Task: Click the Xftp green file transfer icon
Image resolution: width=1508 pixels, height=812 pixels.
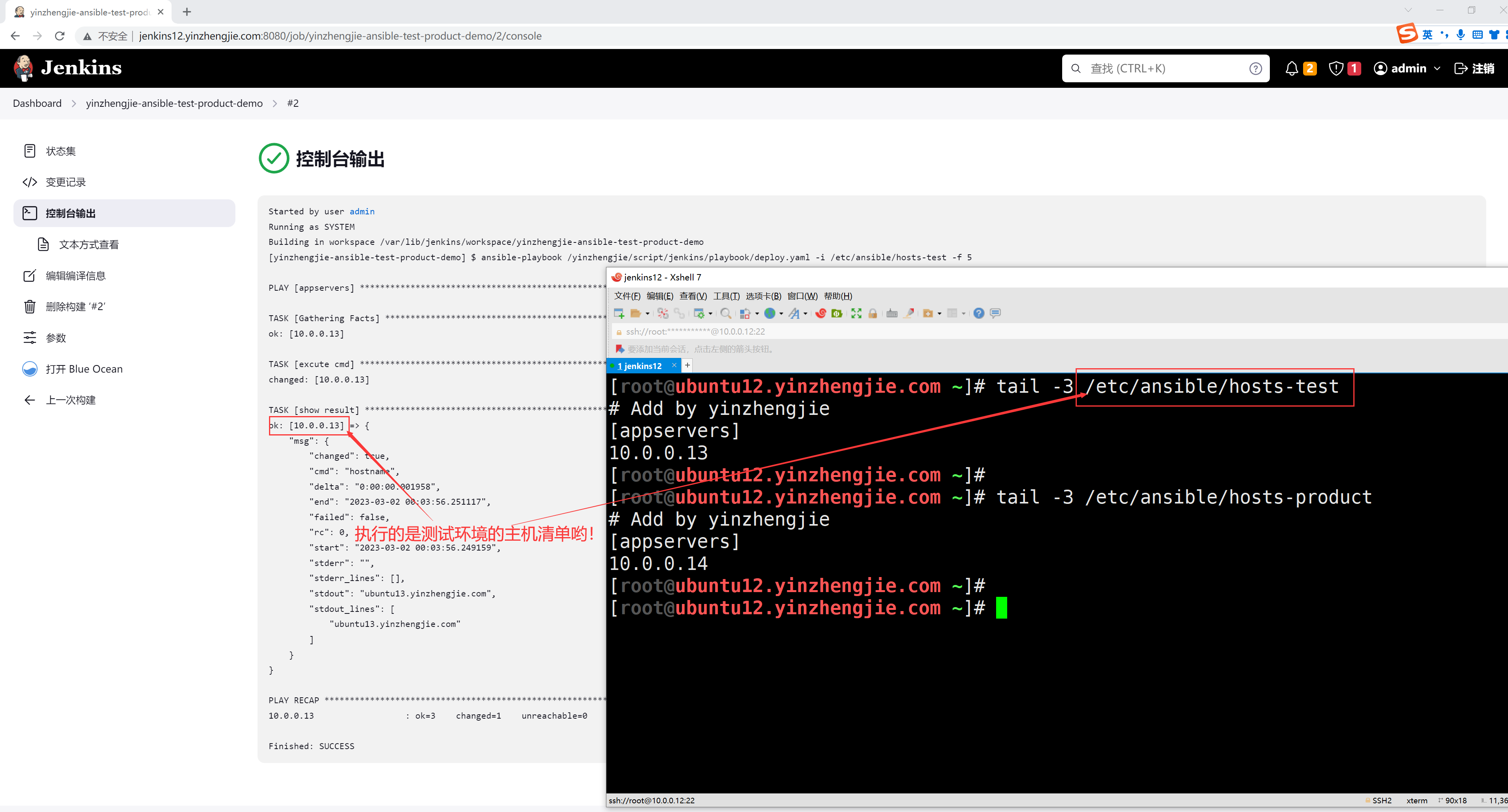Action: click(837, 313)
